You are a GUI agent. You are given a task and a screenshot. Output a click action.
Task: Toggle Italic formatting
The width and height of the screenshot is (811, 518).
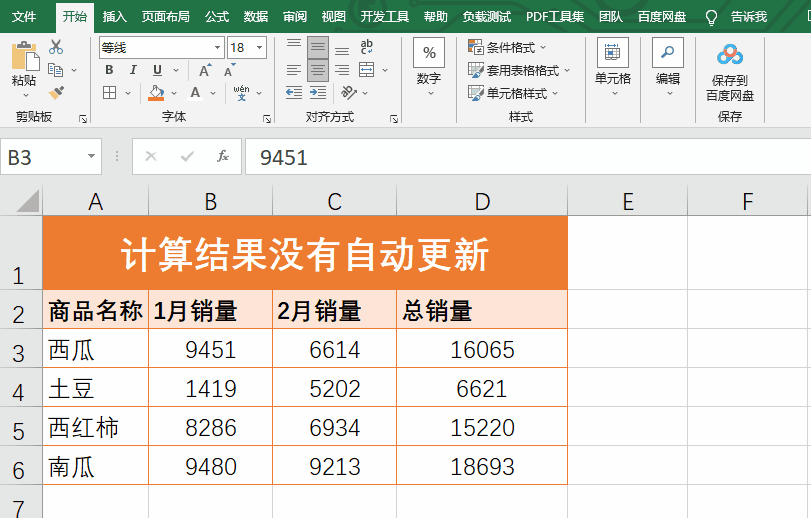(133, 70)
